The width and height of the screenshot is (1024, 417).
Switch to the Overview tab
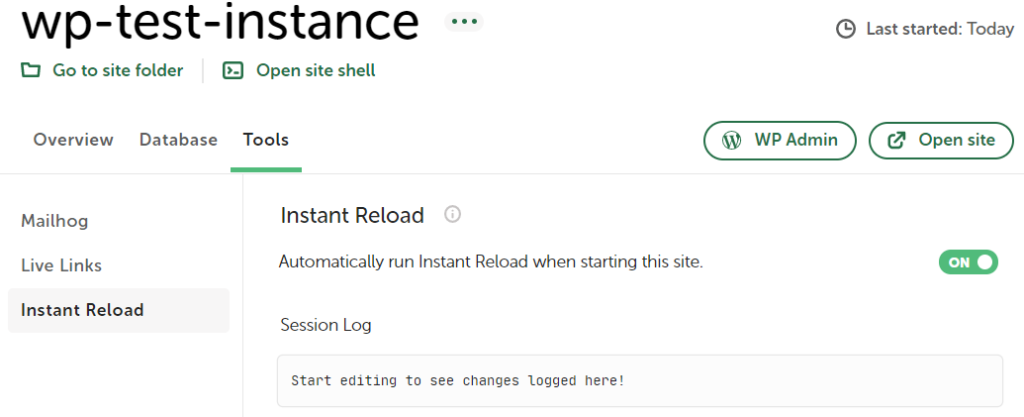point(73,140)
